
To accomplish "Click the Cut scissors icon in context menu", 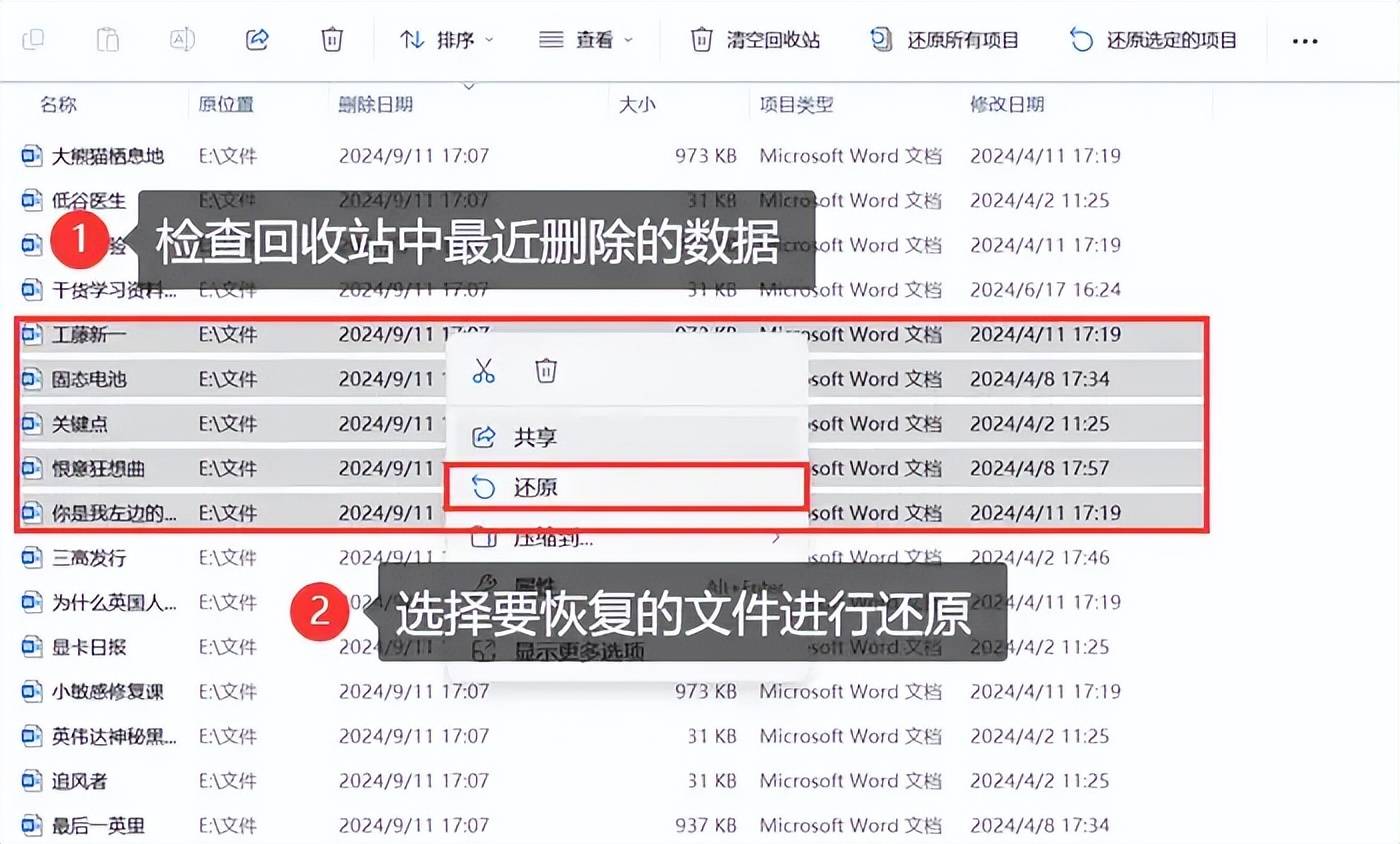I will click(485, 370).
